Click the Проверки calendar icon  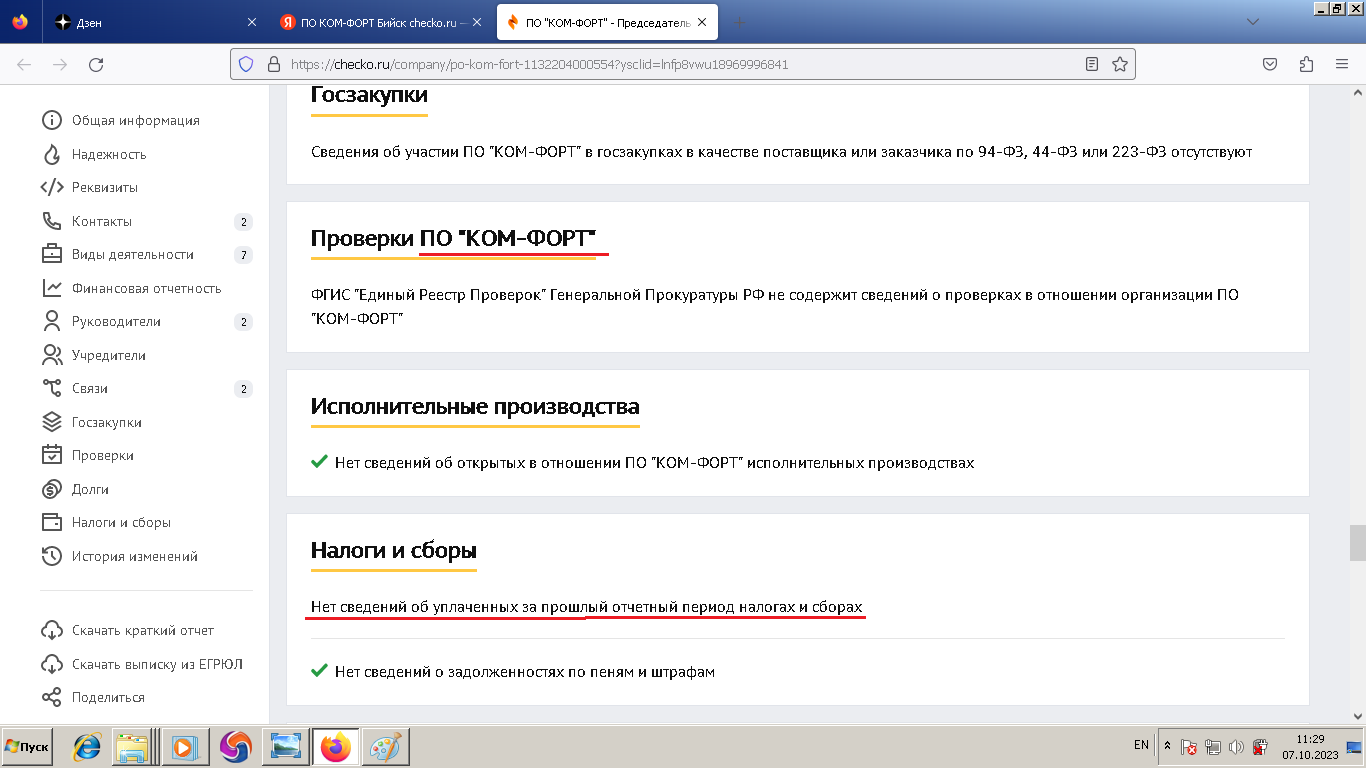click(x=52, y=455)
